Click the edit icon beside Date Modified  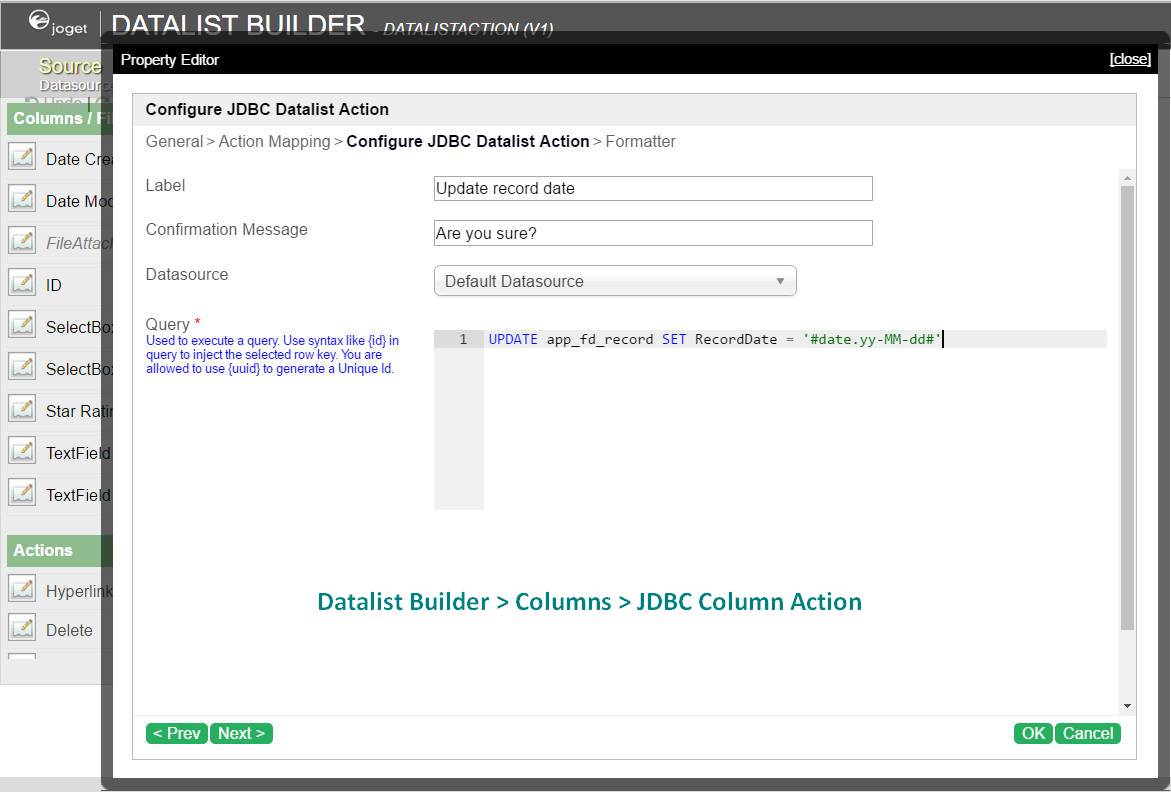22,199
